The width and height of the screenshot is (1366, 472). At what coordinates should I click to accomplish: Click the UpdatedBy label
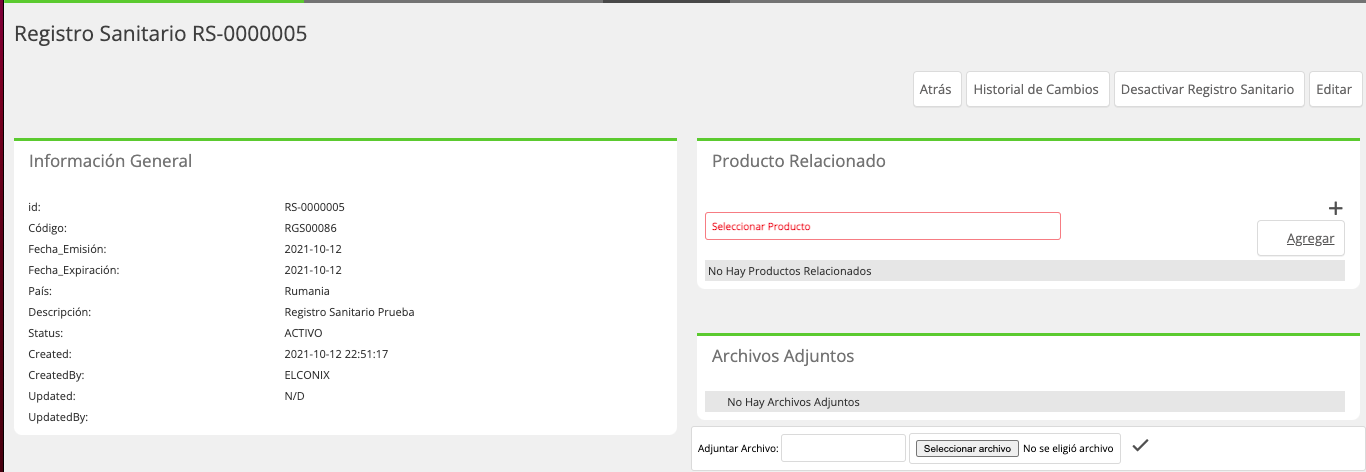pos(58,417)
